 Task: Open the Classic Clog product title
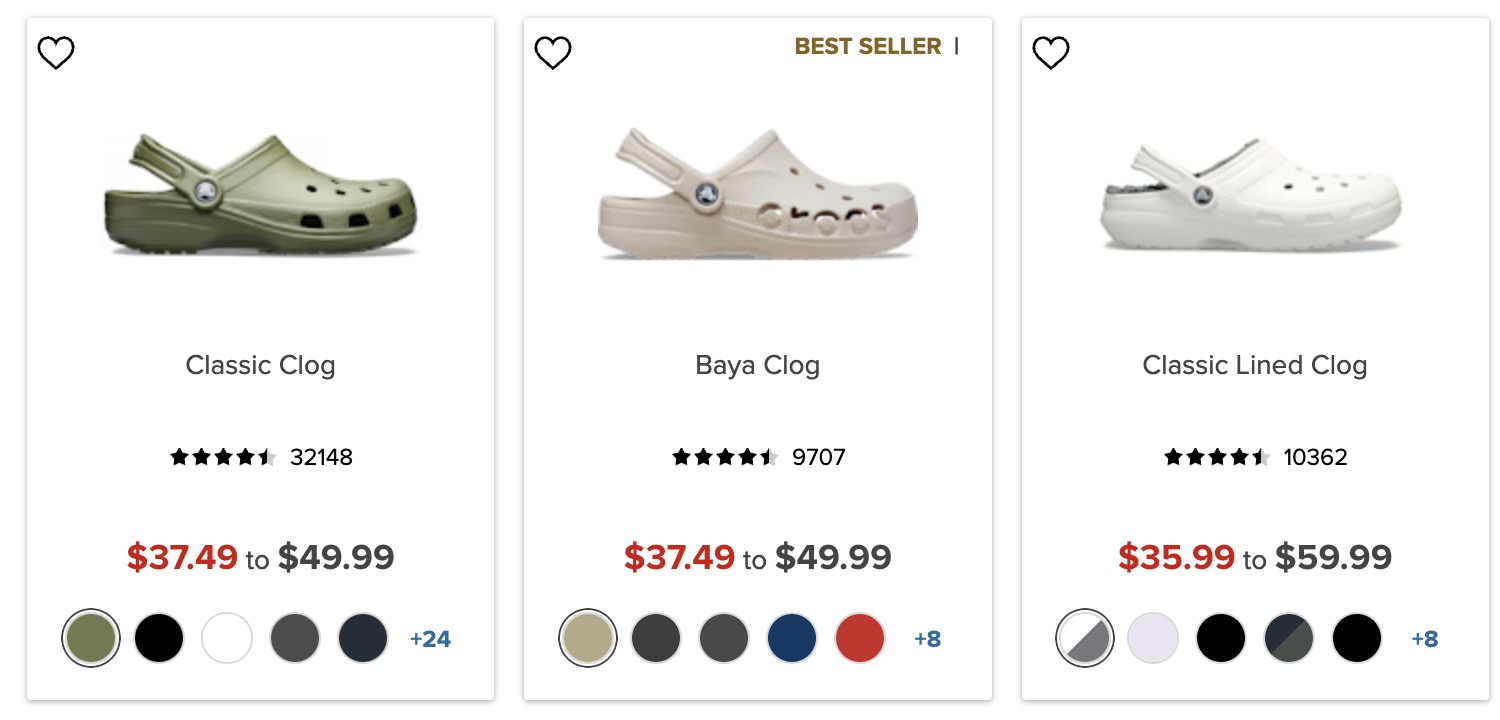(260, 365)
